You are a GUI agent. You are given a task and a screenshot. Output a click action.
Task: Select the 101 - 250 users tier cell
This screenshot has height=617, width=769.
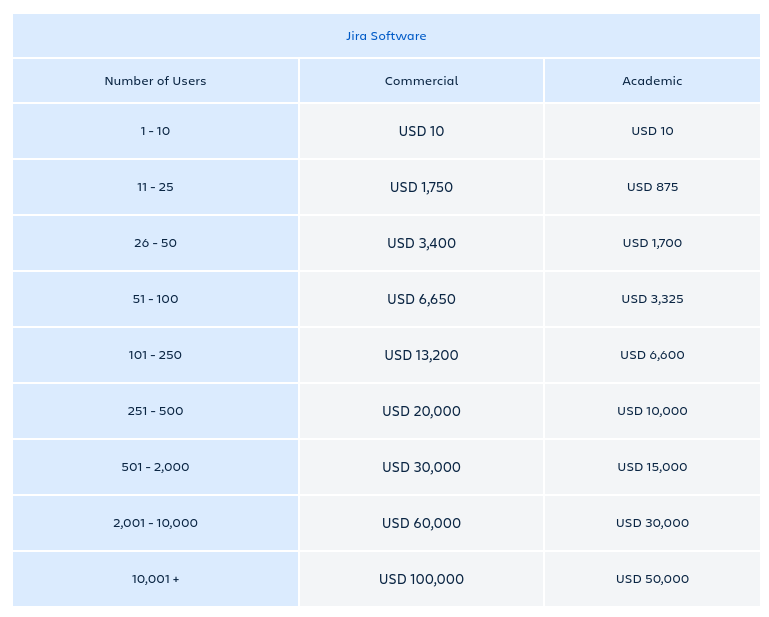[155, 355]
